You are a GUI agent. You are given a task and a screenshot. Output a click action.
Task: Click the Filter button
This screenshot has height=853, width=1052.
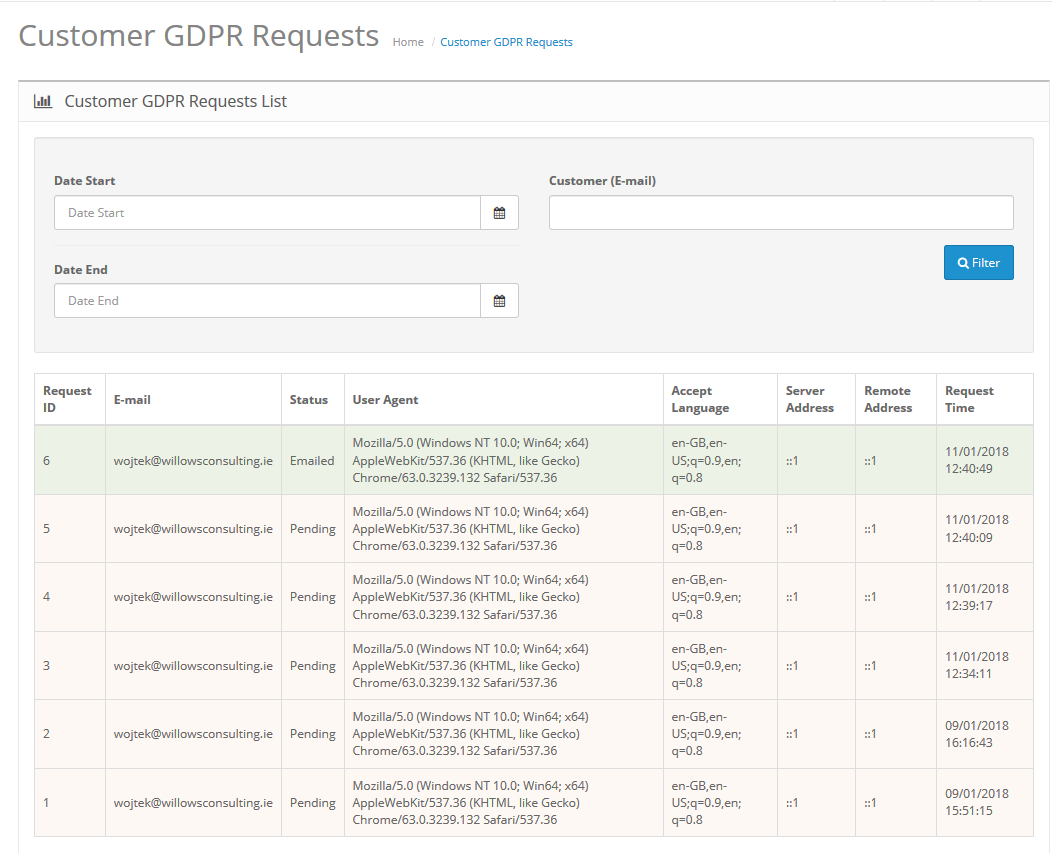[x=978, y=262]
